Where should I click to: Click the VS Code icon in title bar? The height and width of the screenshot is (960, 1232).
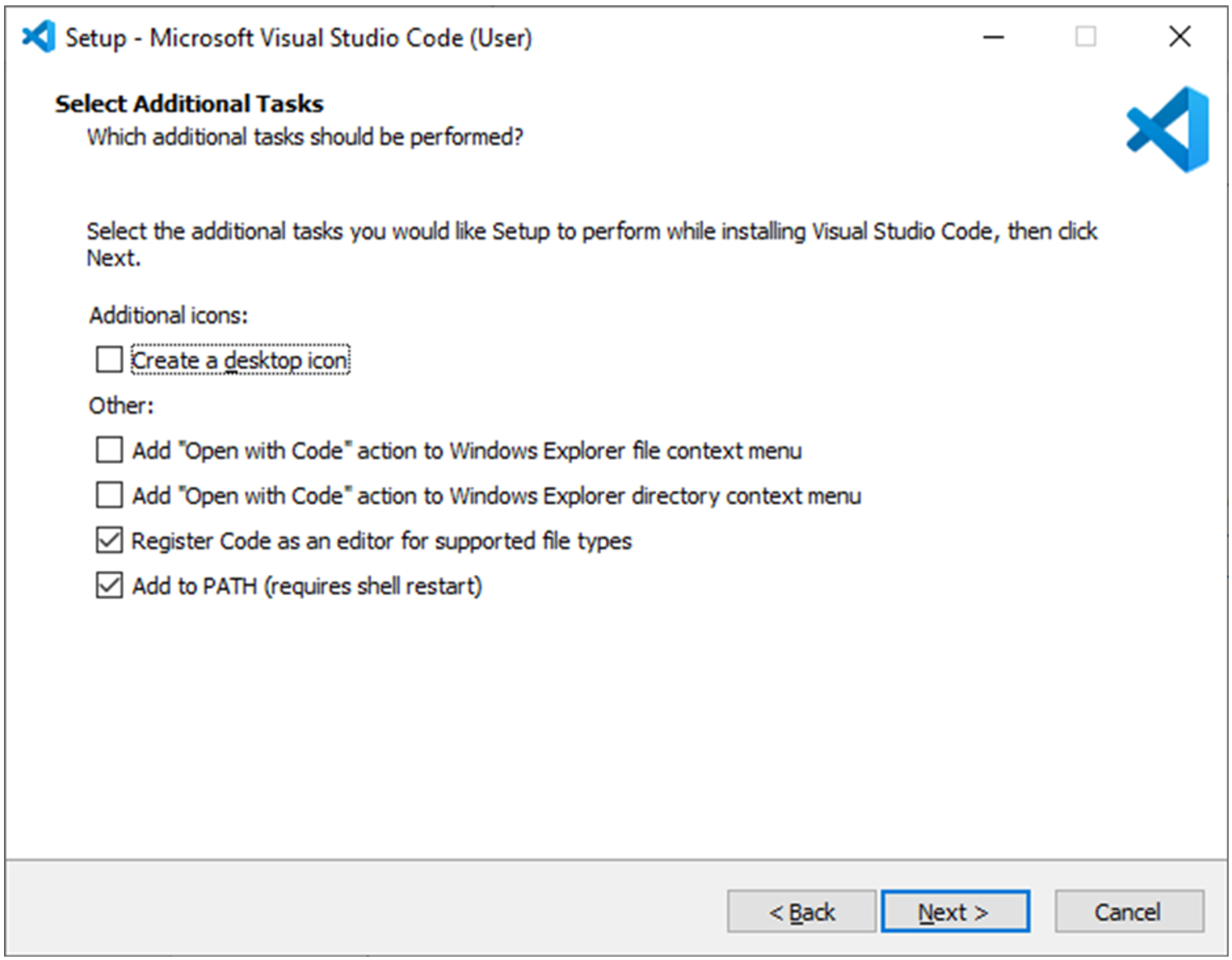click(38, 37)
